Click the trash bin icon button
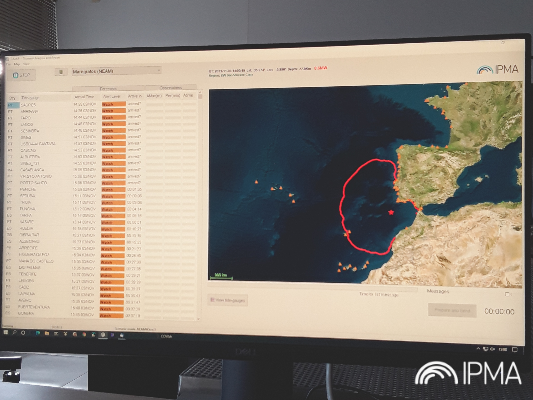Viewport: 533px width, 400px height. click(x=61, y=72)
